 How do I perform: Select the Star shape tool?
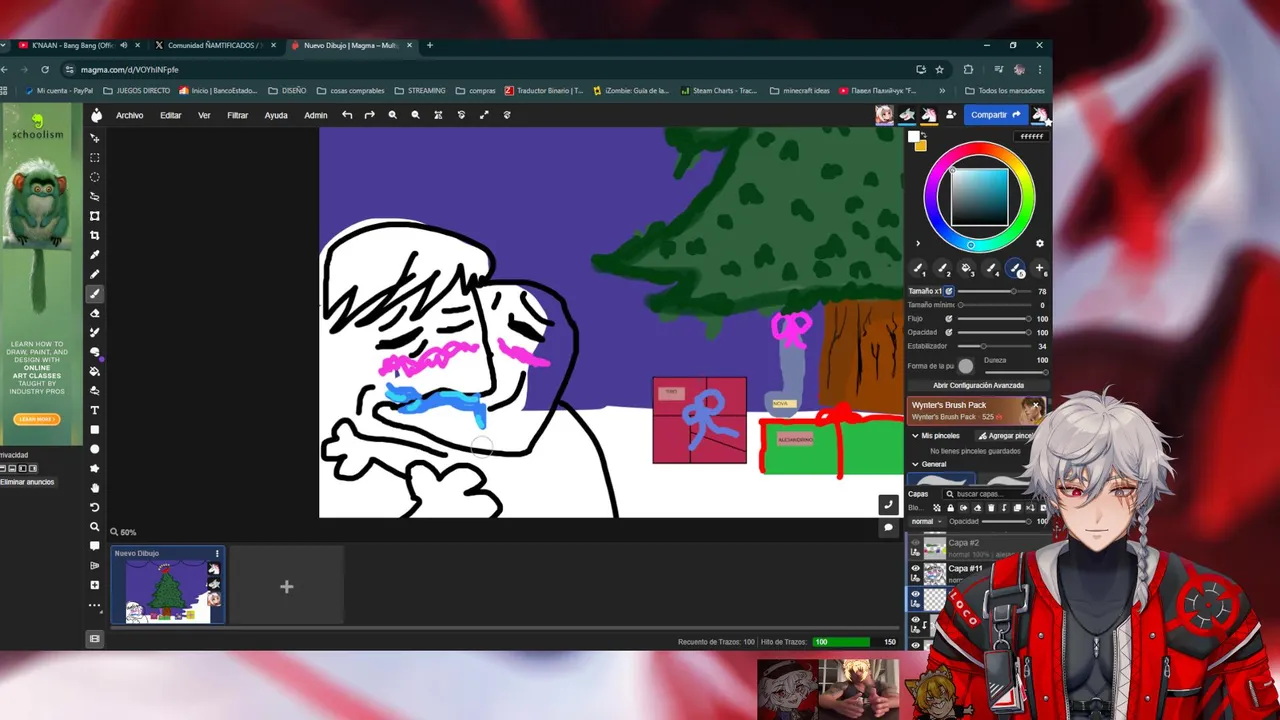point(95,468)
